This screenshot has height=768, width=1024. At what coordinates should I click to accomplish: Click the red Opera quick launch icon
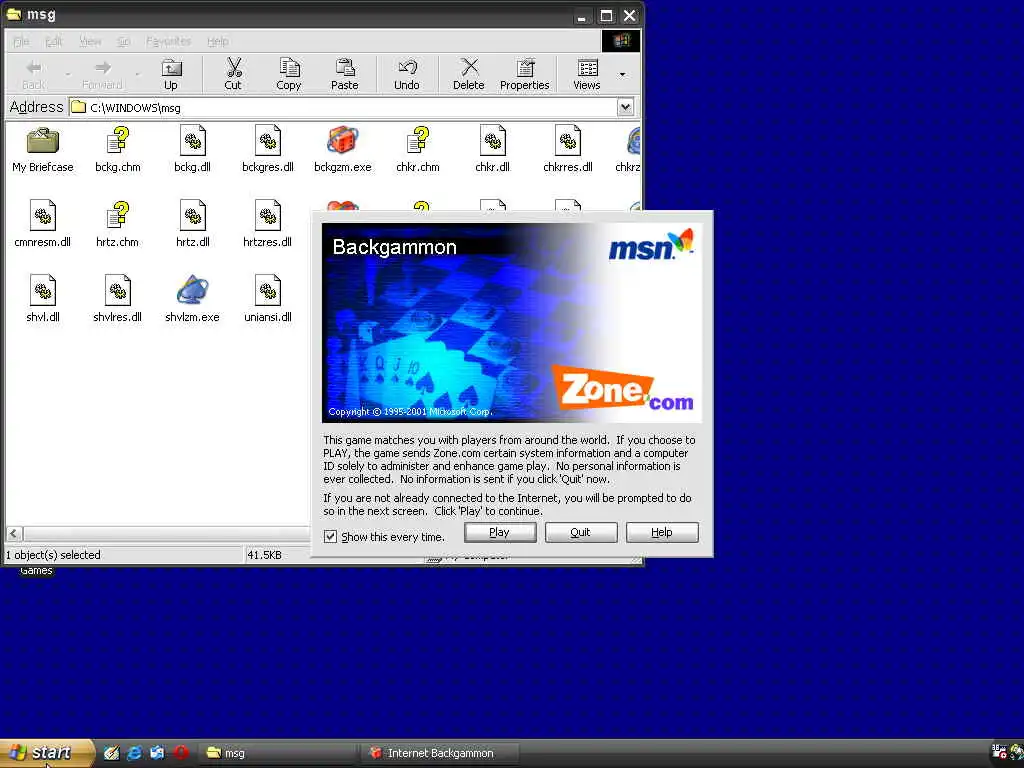point(181,752)
